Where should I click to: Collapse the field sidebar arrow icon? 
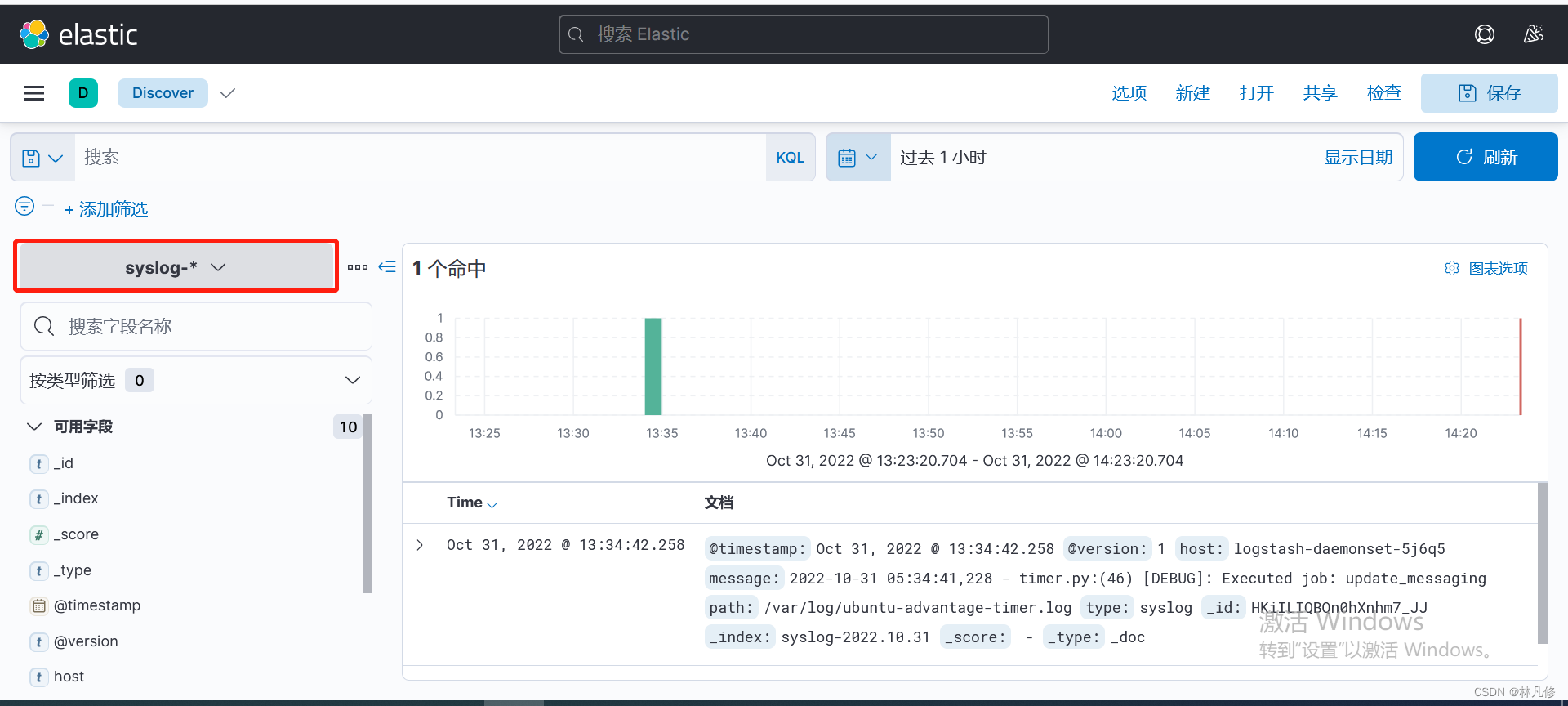tap(387, 266)
